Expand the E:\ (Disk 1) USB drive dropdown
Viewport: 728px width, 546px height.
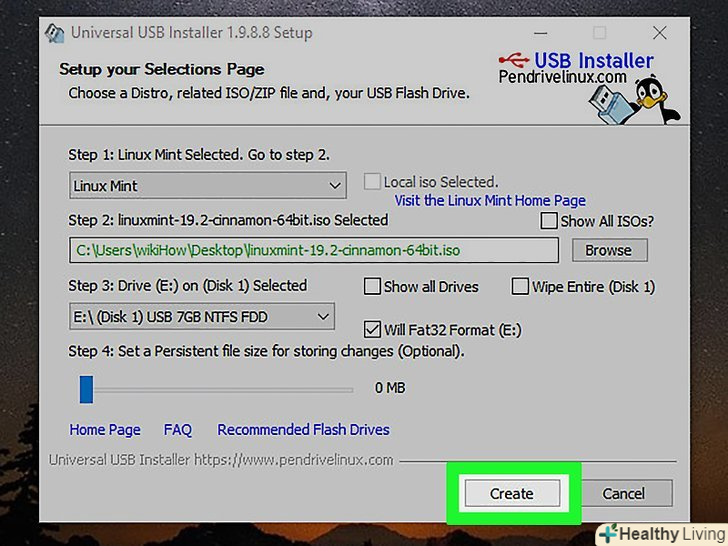(x=202, y=317)
